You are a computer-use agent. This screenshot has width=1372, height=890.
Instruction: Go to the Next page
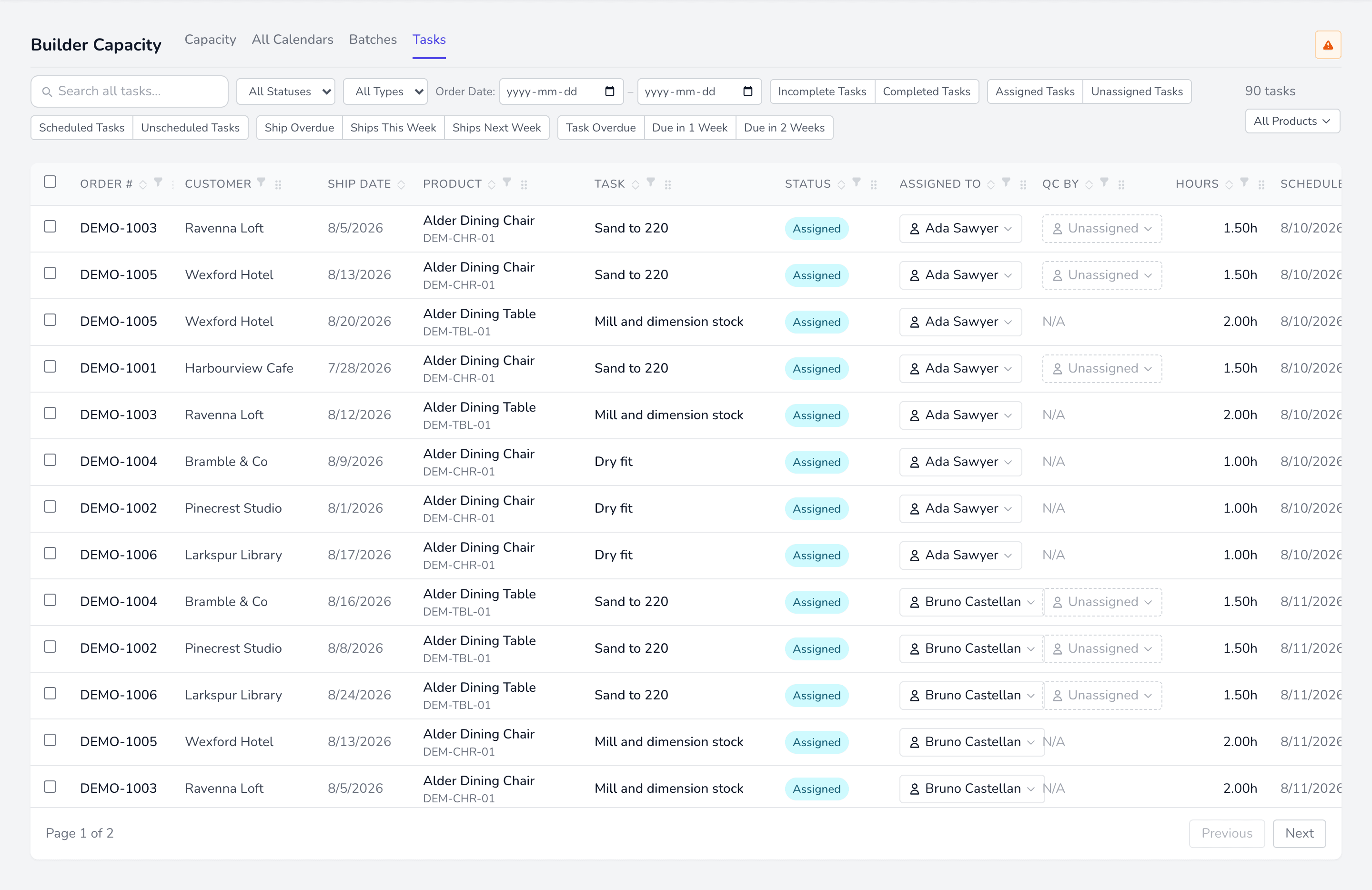(1300, 833)
